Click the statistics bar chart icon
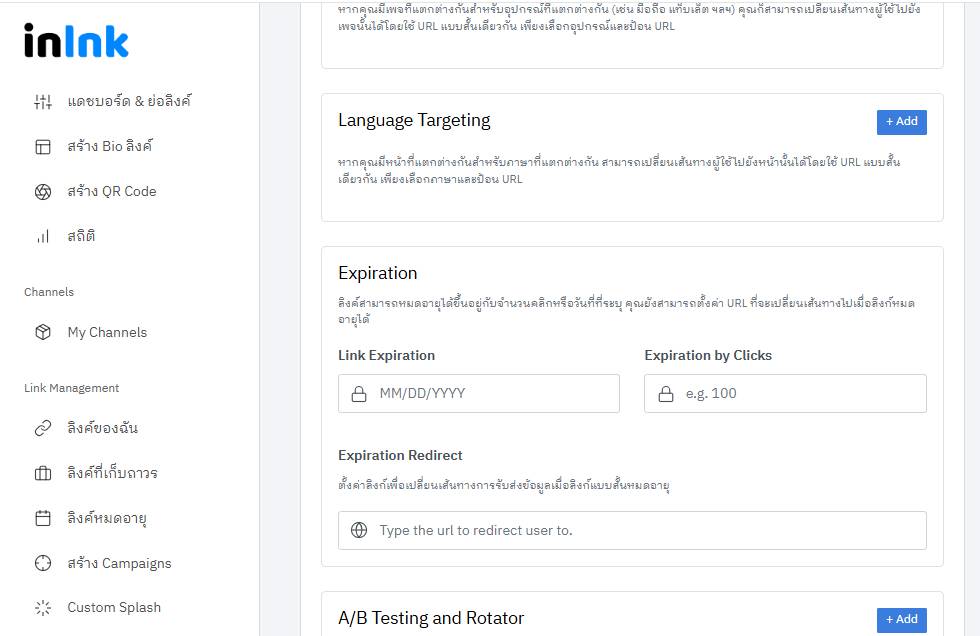 [43, 237]
